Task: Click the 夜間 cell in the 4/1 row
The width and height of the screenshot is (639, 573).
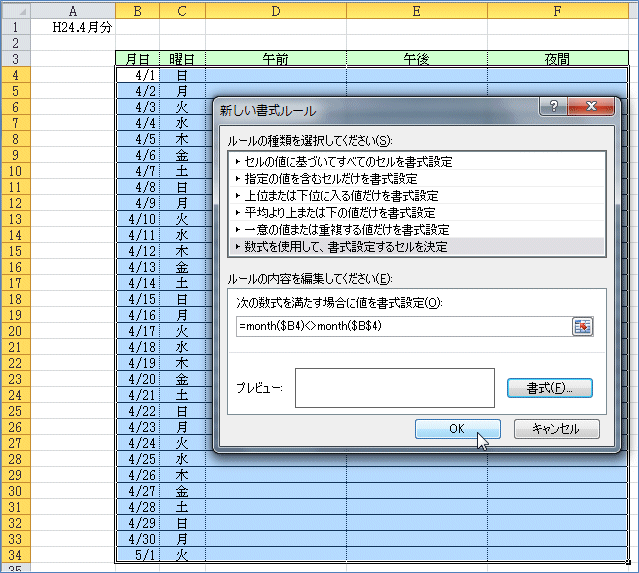Action: 557,75
